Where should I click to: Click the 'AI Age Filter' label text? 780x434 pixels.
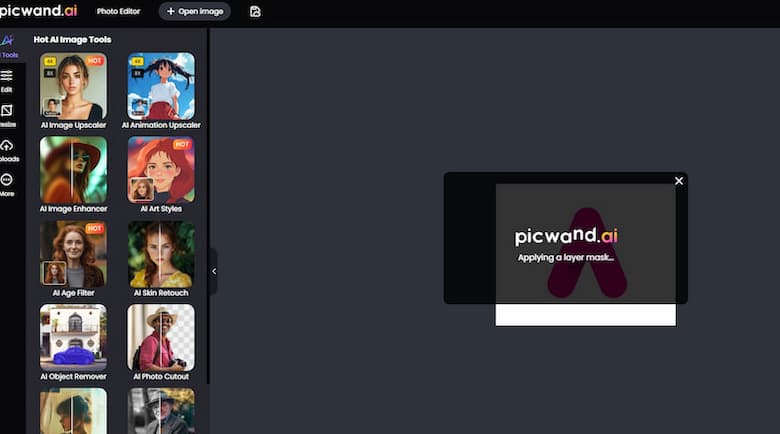coord(74,293)
